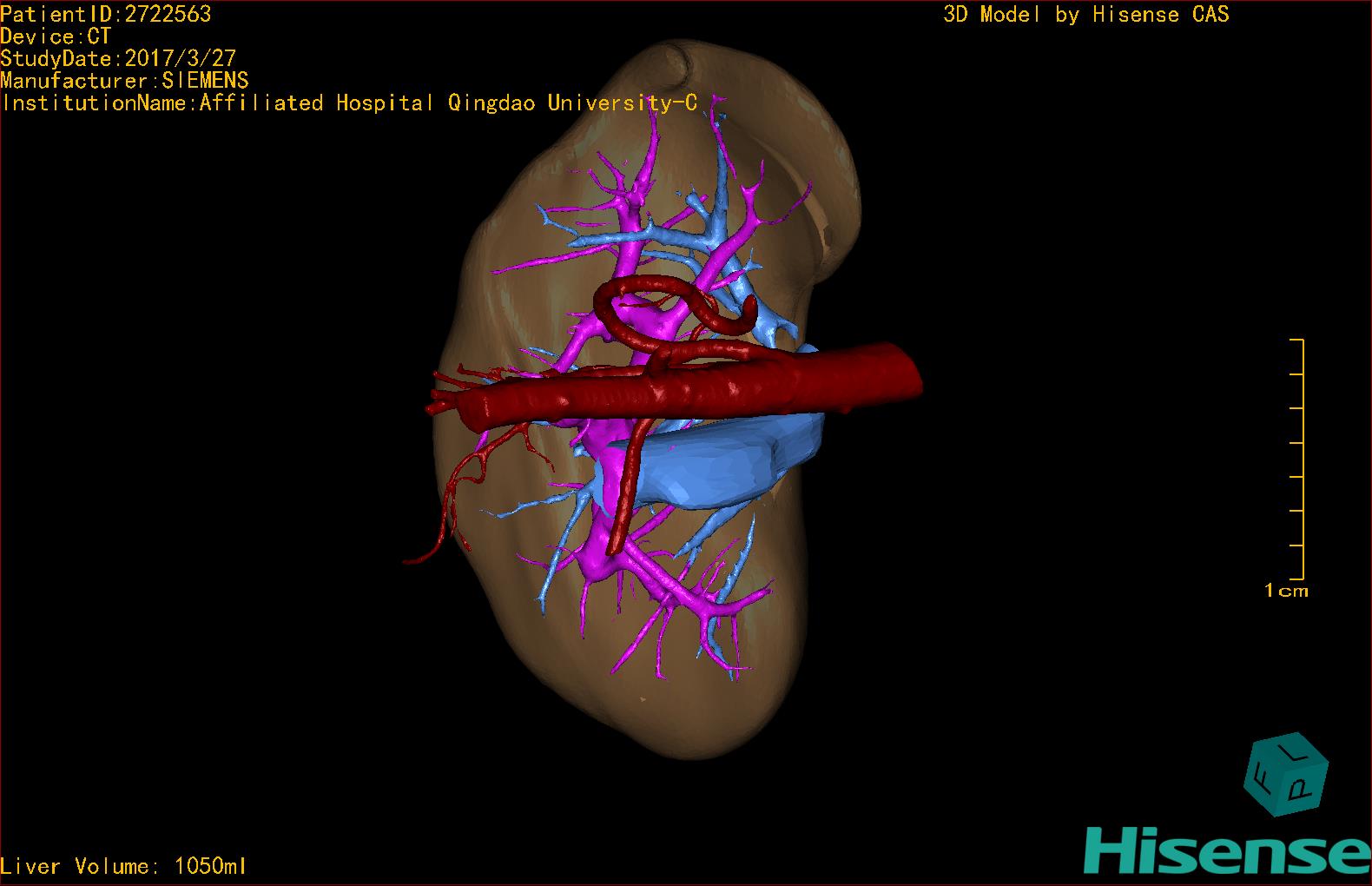1372x886 pixels.
Task: Click the StudyDate:2017/3/27 text
Action: point(118,58)
